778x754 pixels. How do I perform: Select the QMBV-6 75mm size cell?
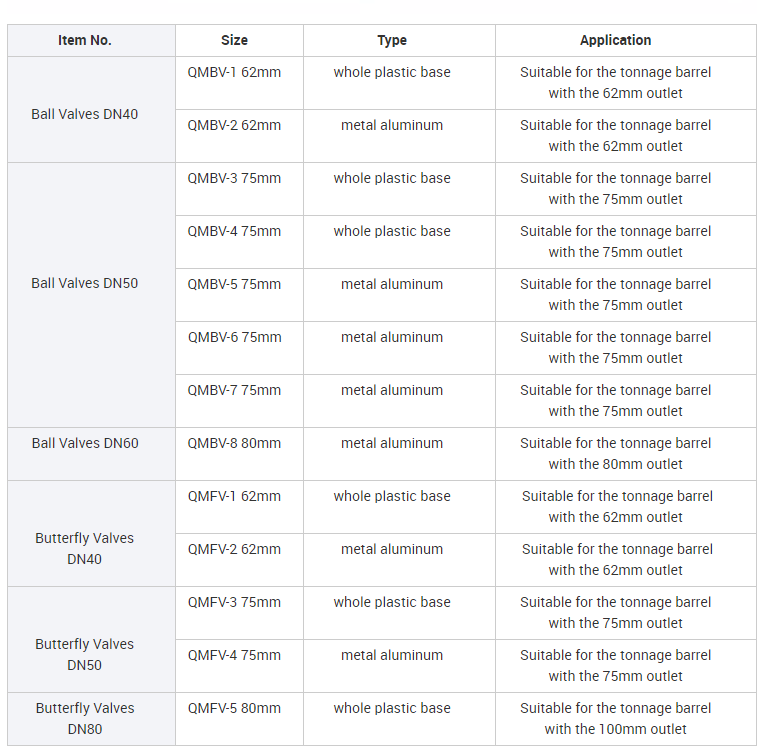click(x=234, y=337)
